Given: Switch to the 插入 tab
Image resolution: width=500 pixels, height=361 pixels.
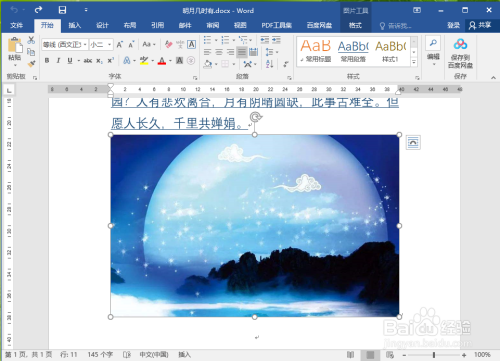Looking at the screenshot, I should pos(75,25).
